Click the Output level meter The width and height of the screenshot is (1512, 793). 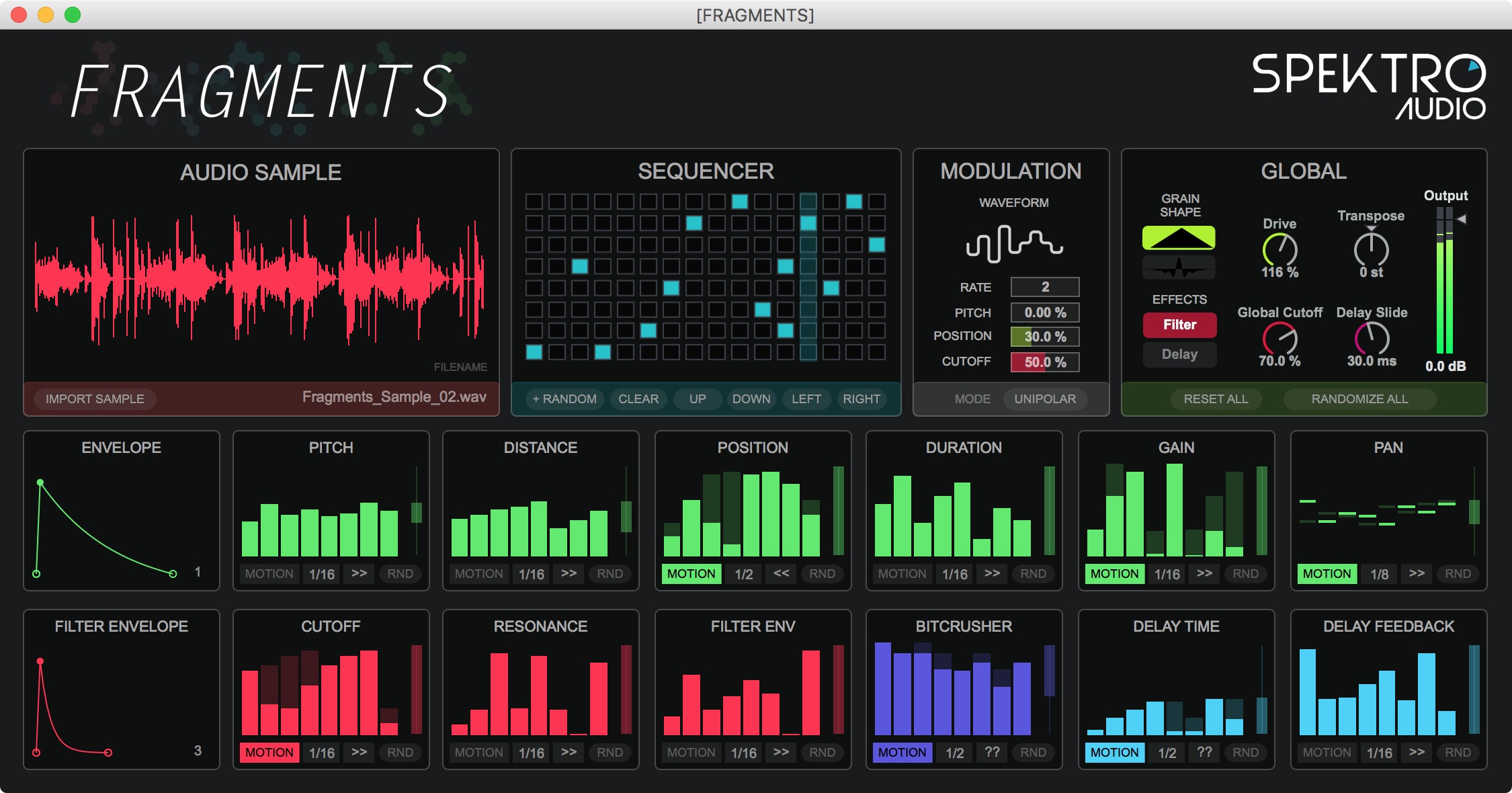pos(1445,280)
